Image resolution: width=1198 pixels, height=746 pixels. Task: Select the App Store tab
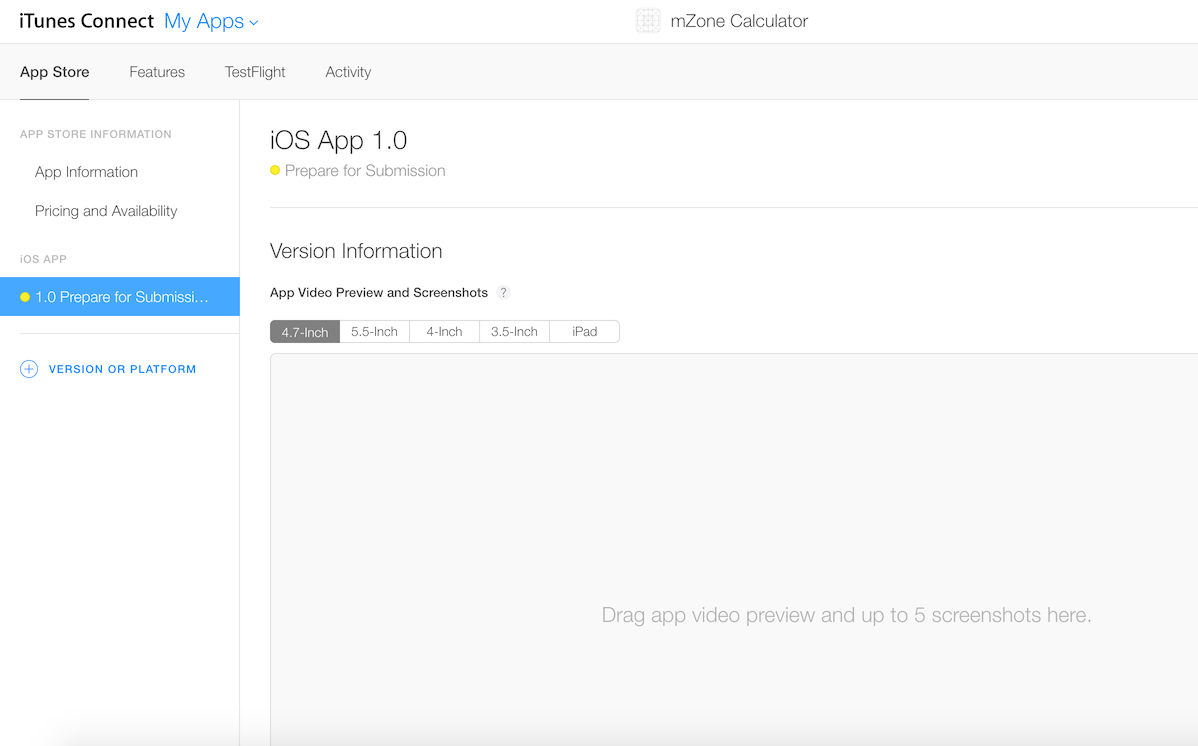click(55, 72)
